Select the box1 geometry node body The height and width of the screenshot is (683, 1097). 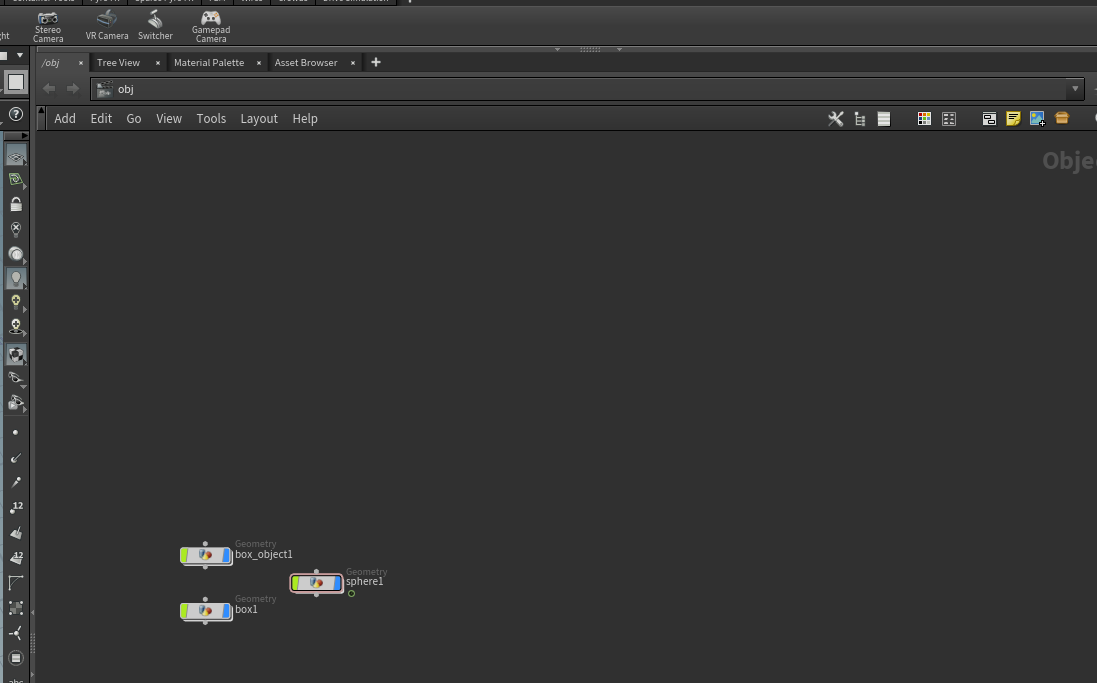coord(206,610)
